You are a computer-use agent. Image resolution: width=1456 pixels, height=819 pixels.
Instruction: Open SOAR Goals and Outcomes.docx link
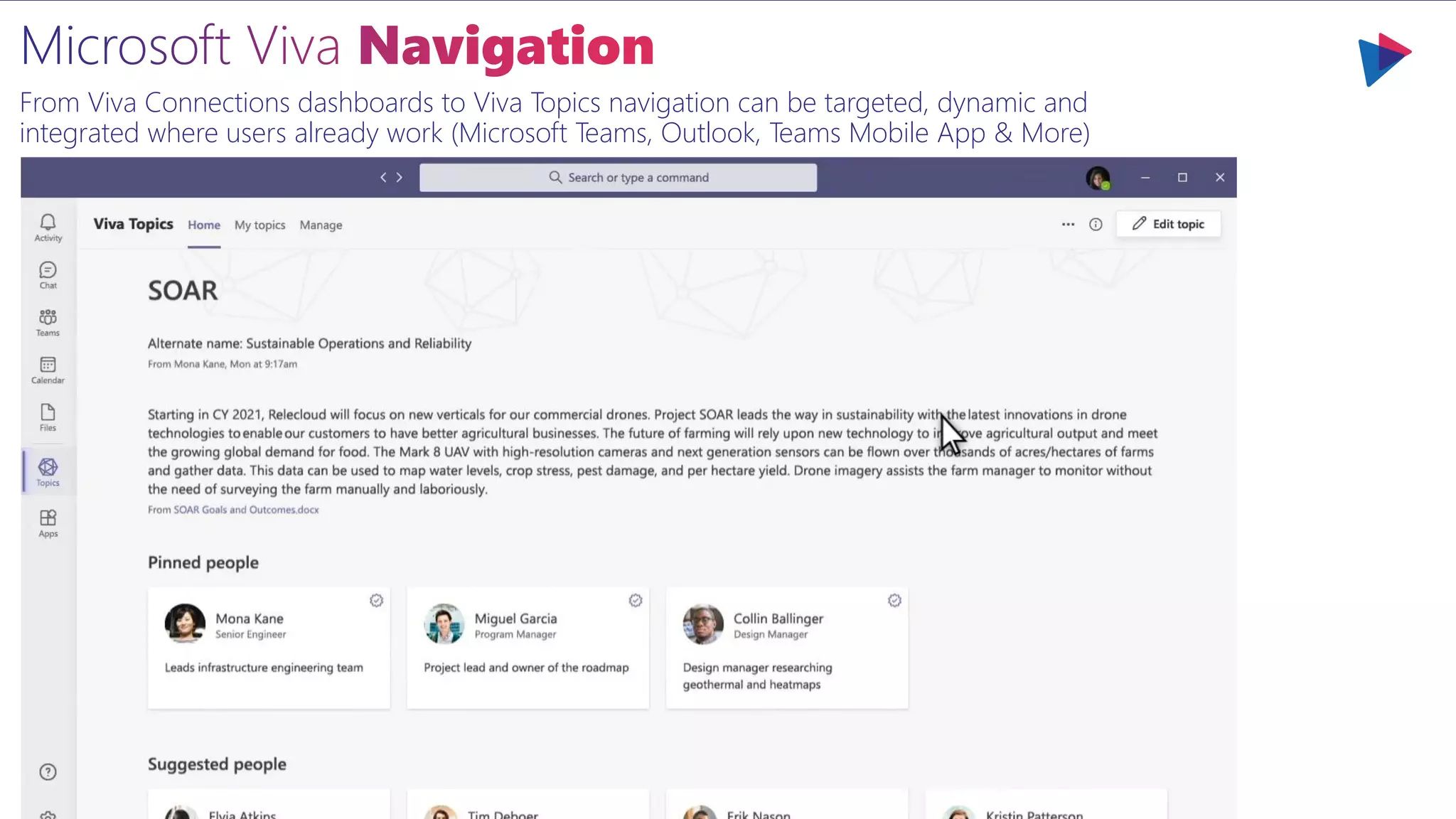tap(246, 510)
